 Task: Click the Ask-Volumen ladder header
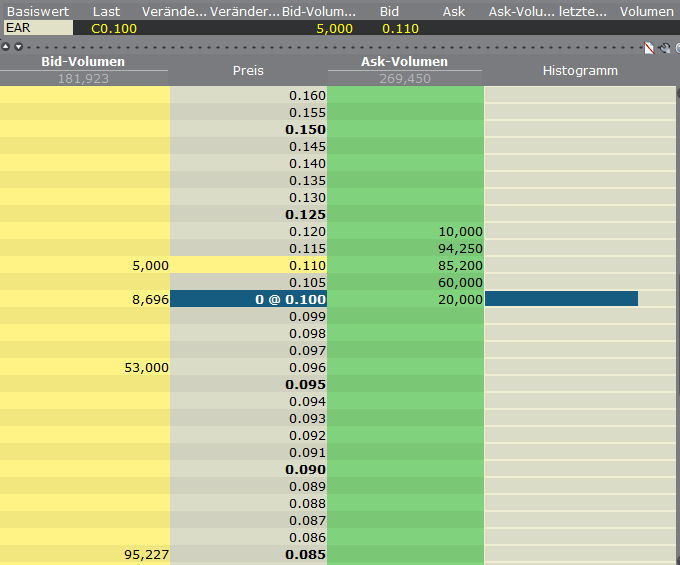pyautogui.click(x=404, y=62)
